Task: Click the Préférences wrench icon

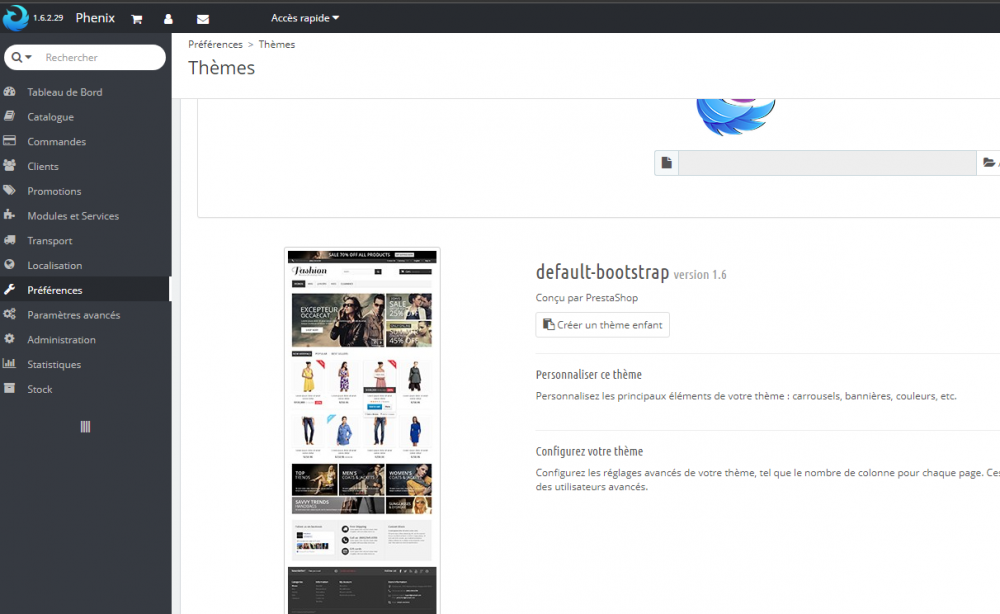Action: click(9, 289)
